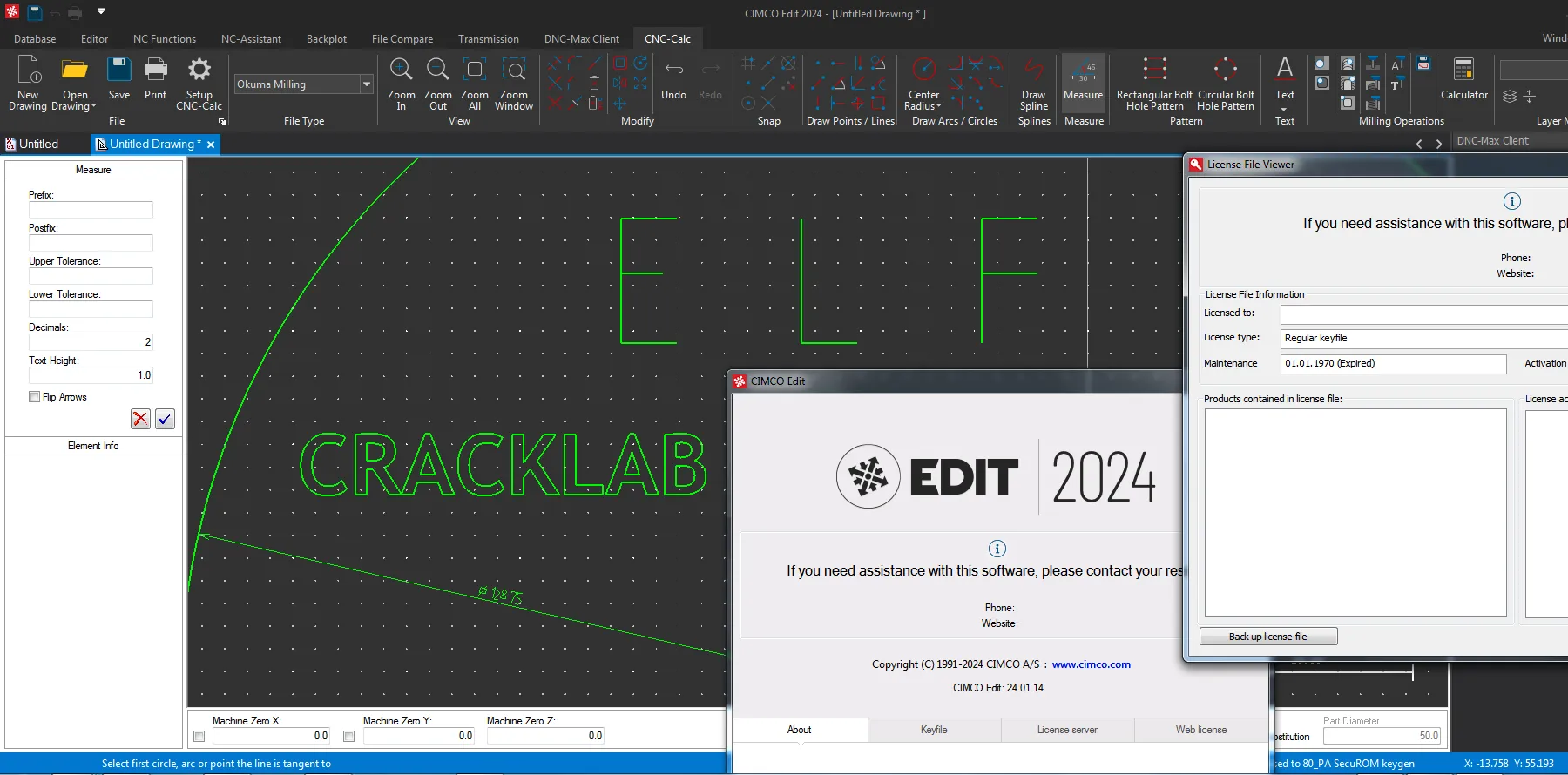
Task: Undo the last drawing action
Action: point(673,79)
